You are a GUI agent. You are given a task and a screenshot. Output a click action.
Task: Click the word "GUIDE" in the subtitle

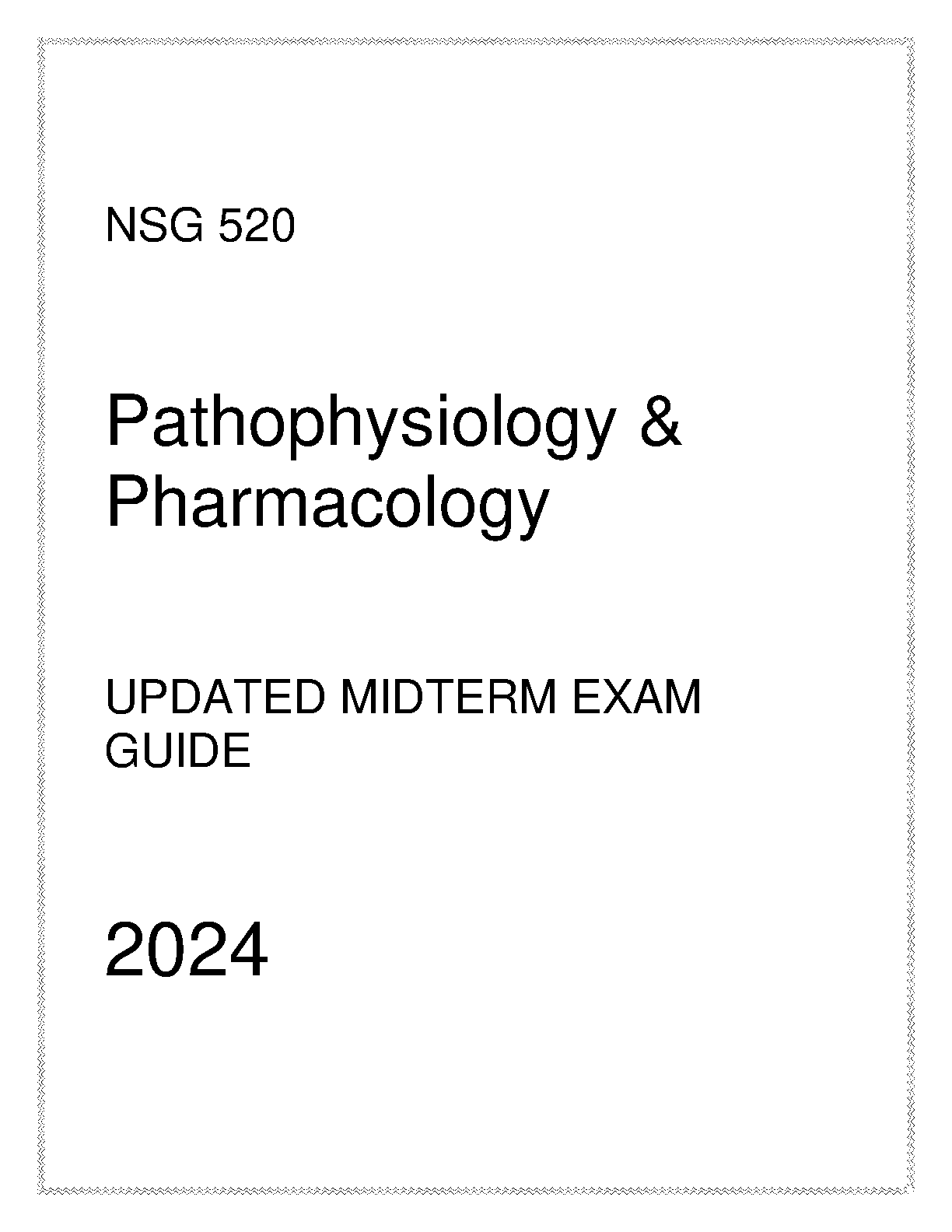point(177,751)
